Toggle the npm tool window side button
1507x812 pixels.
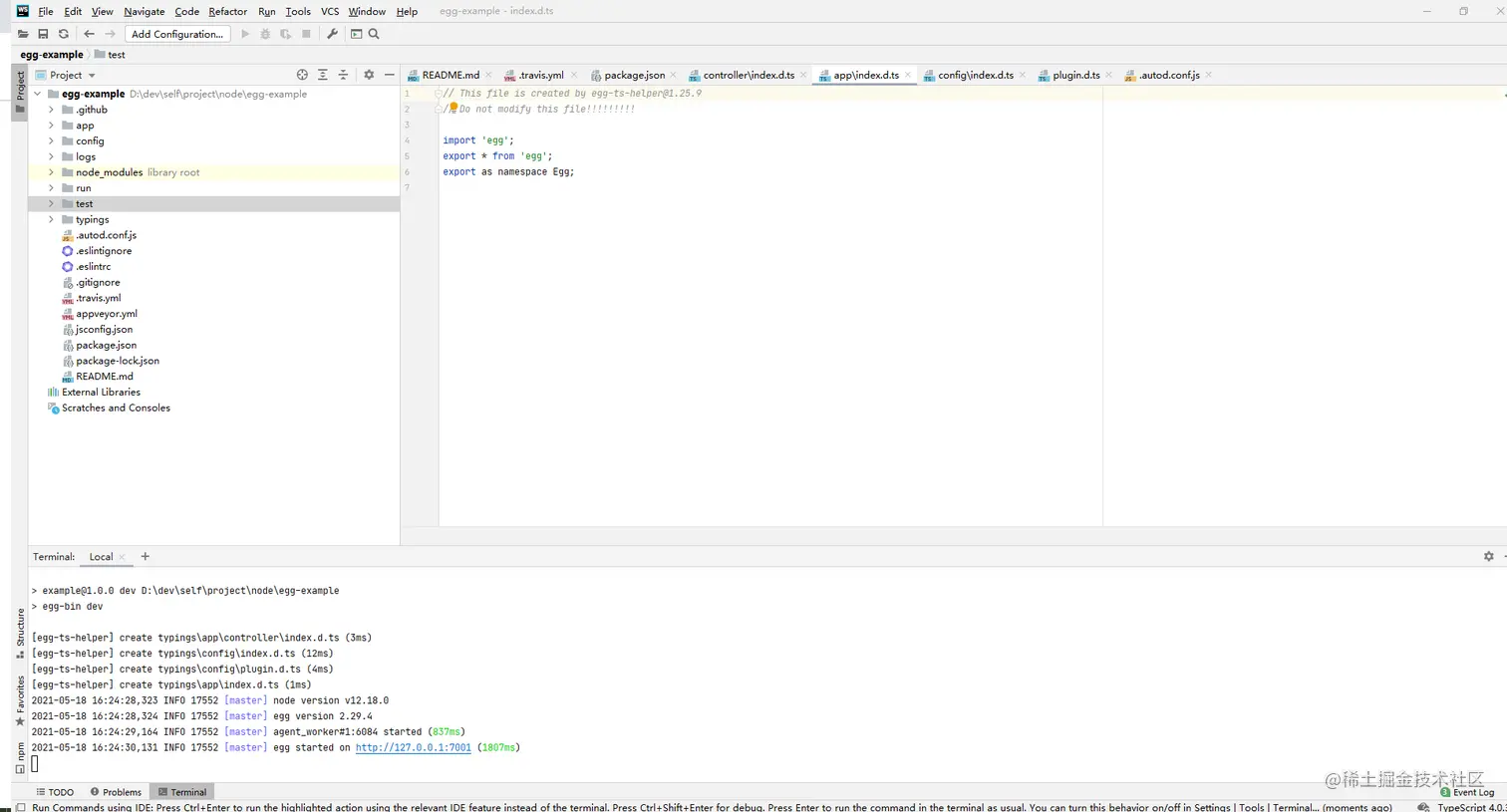(x=19, y=757)
